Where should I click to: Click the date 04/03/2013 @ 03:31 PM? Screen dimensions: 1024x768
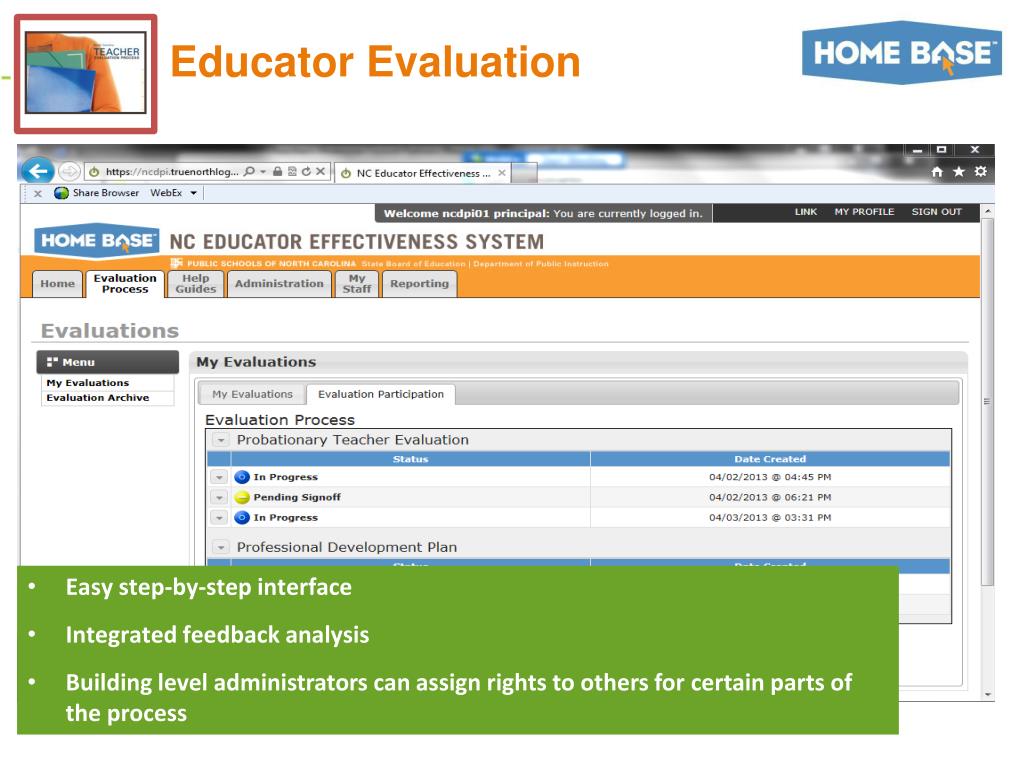[x=770, y=517]
